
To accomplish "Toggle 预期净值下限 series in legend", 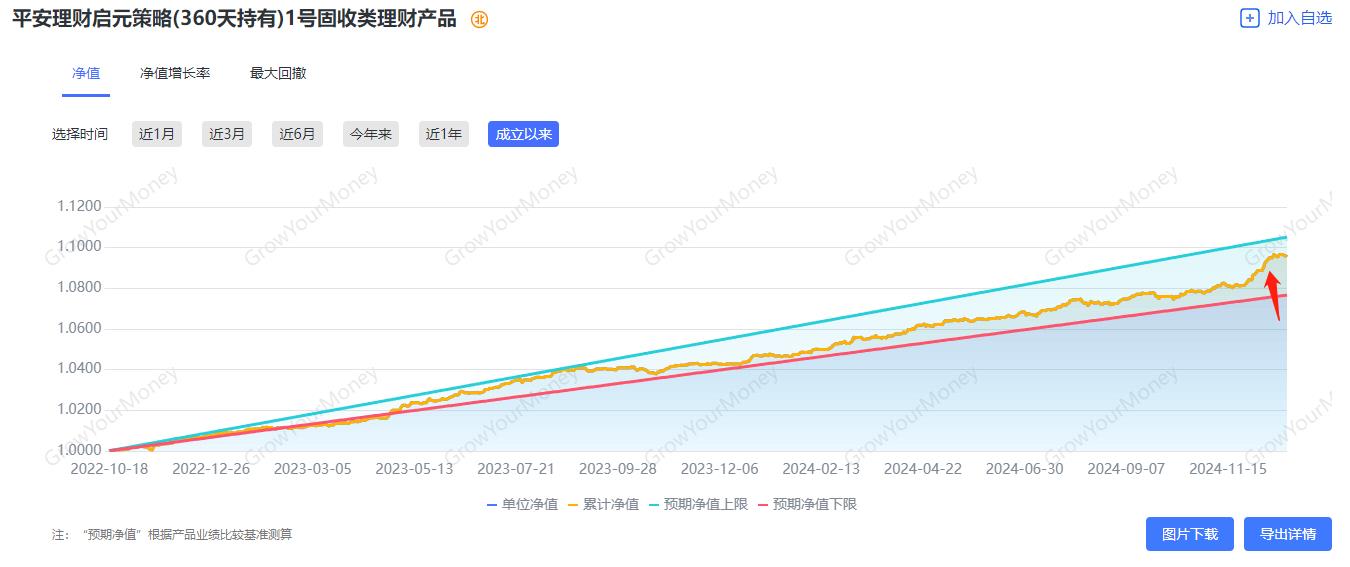I will point(807,504).
